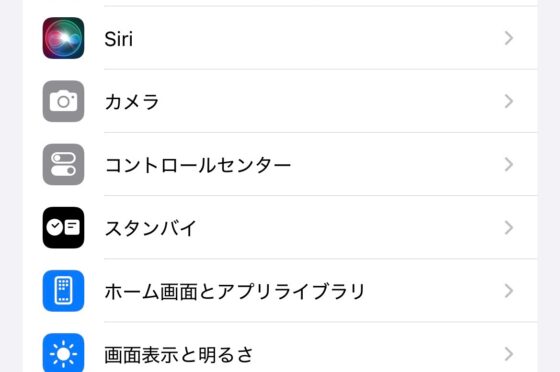The height and width of the screenshot is (372, 560).
Task: Open the コントロールセンター text entry
Action: [x=198, y=165]
